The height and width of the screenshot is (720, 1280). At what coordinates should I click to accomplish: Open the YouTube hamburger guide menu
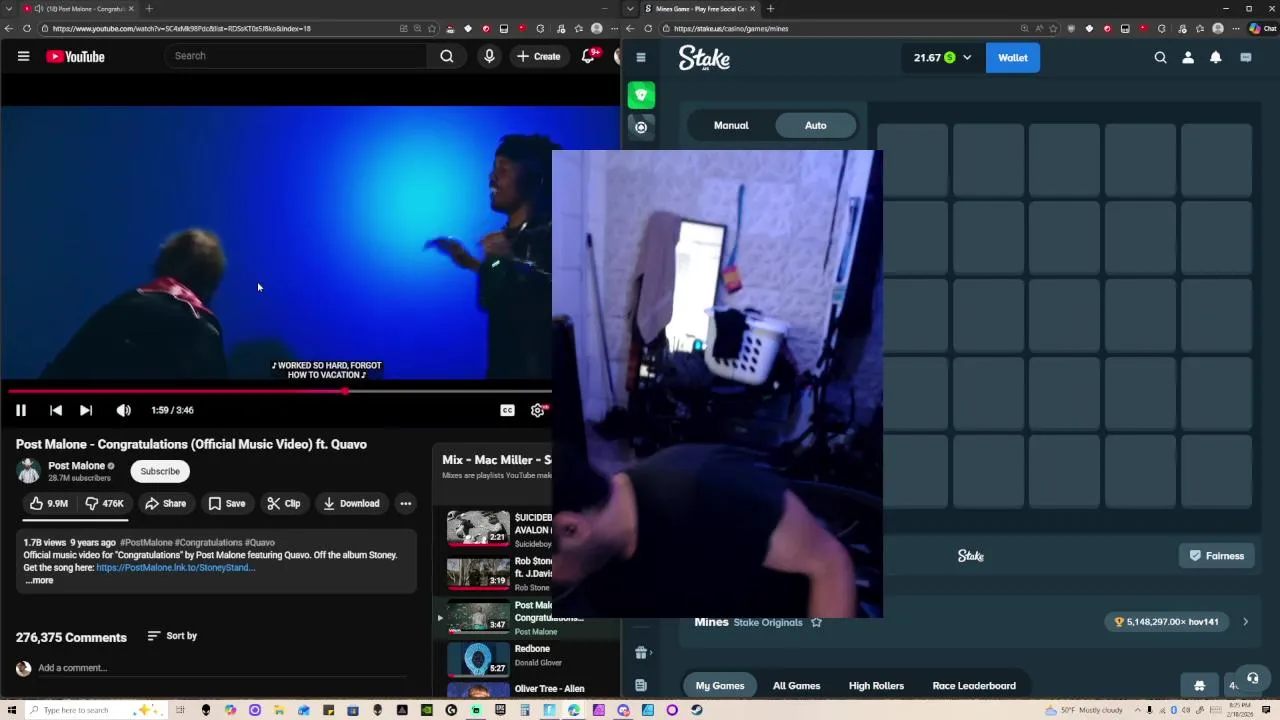click(x=23, y=57)
